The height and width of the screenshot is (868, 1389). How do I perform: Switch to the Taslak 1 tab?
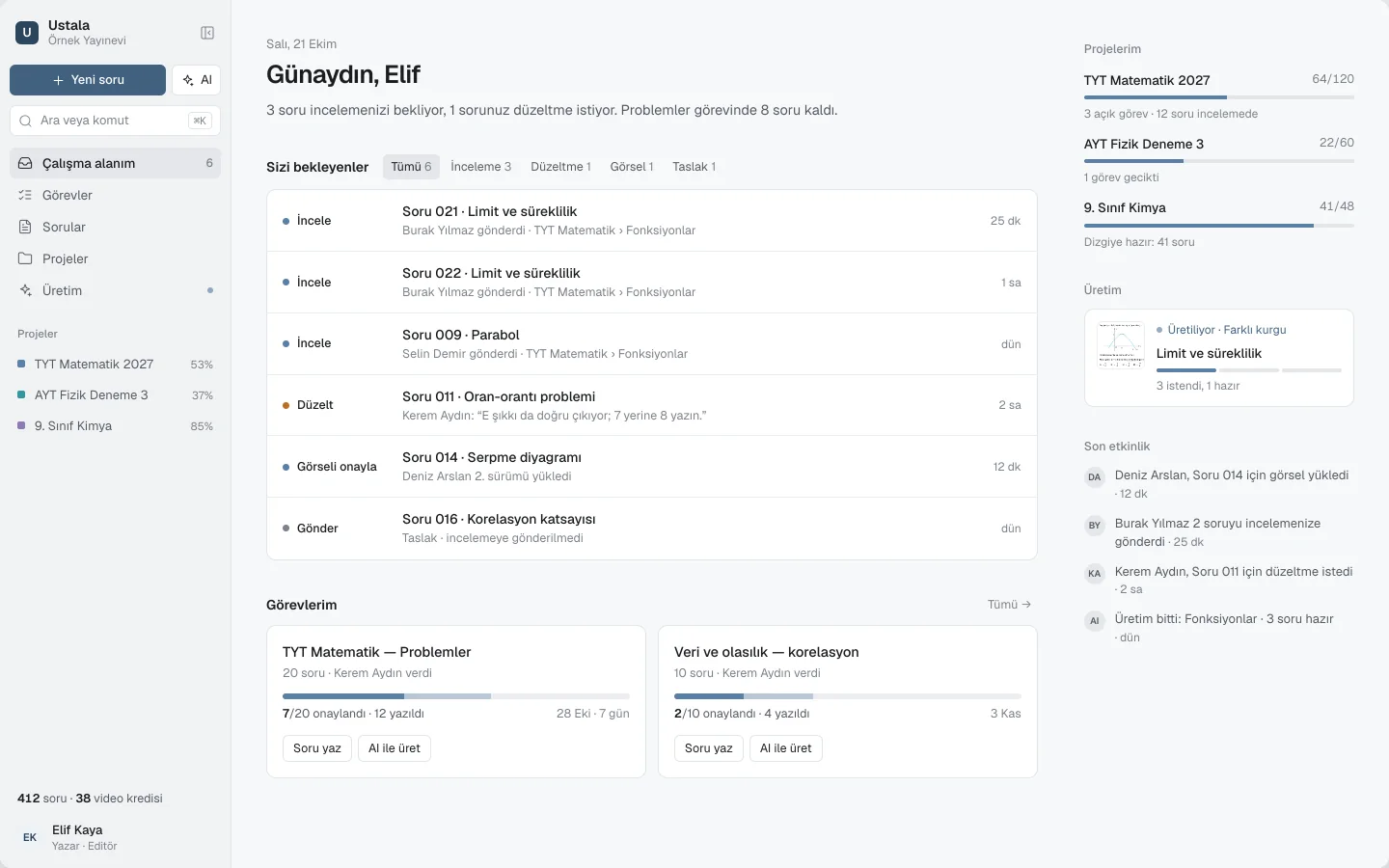(694, 167)
